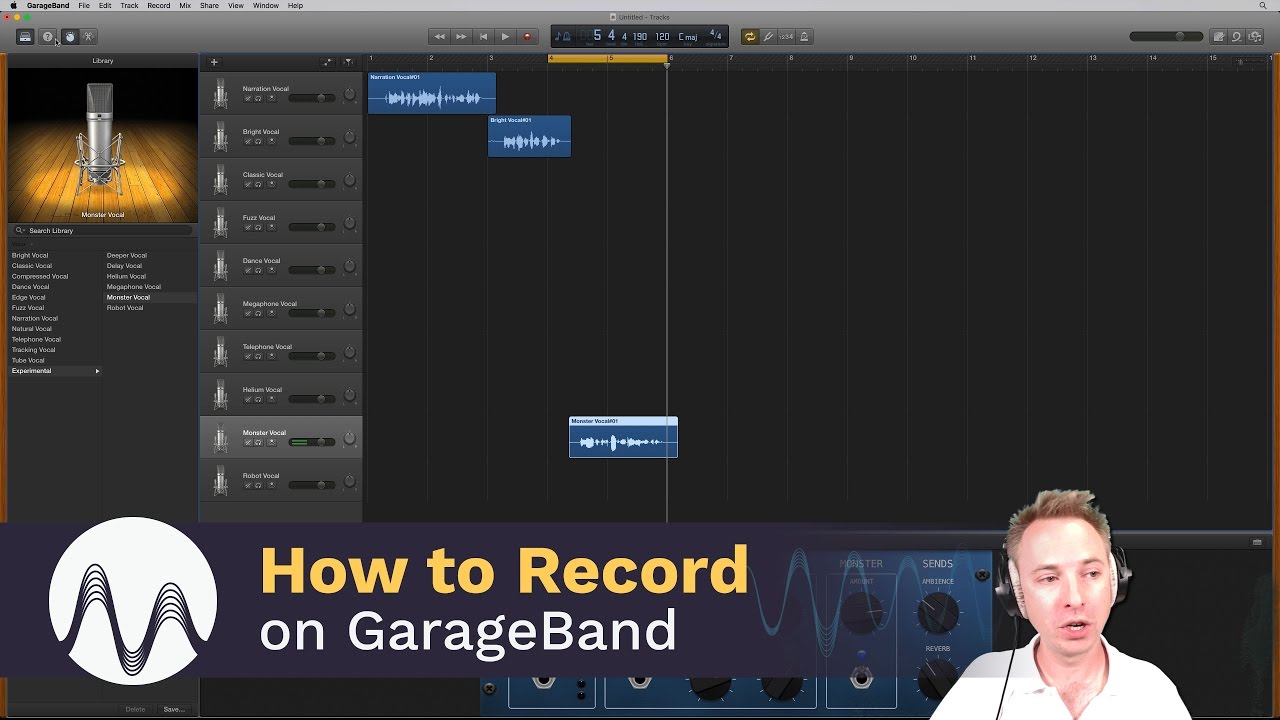Image resolution: width=1280 pixels, height=720 pixels.
Task: Switch display mode with note/metronome icon
Action: pos(563,37)
